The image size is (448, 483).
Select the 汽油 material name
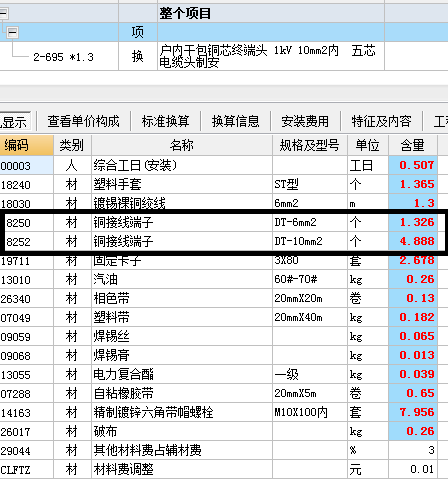tap(182, 279)
